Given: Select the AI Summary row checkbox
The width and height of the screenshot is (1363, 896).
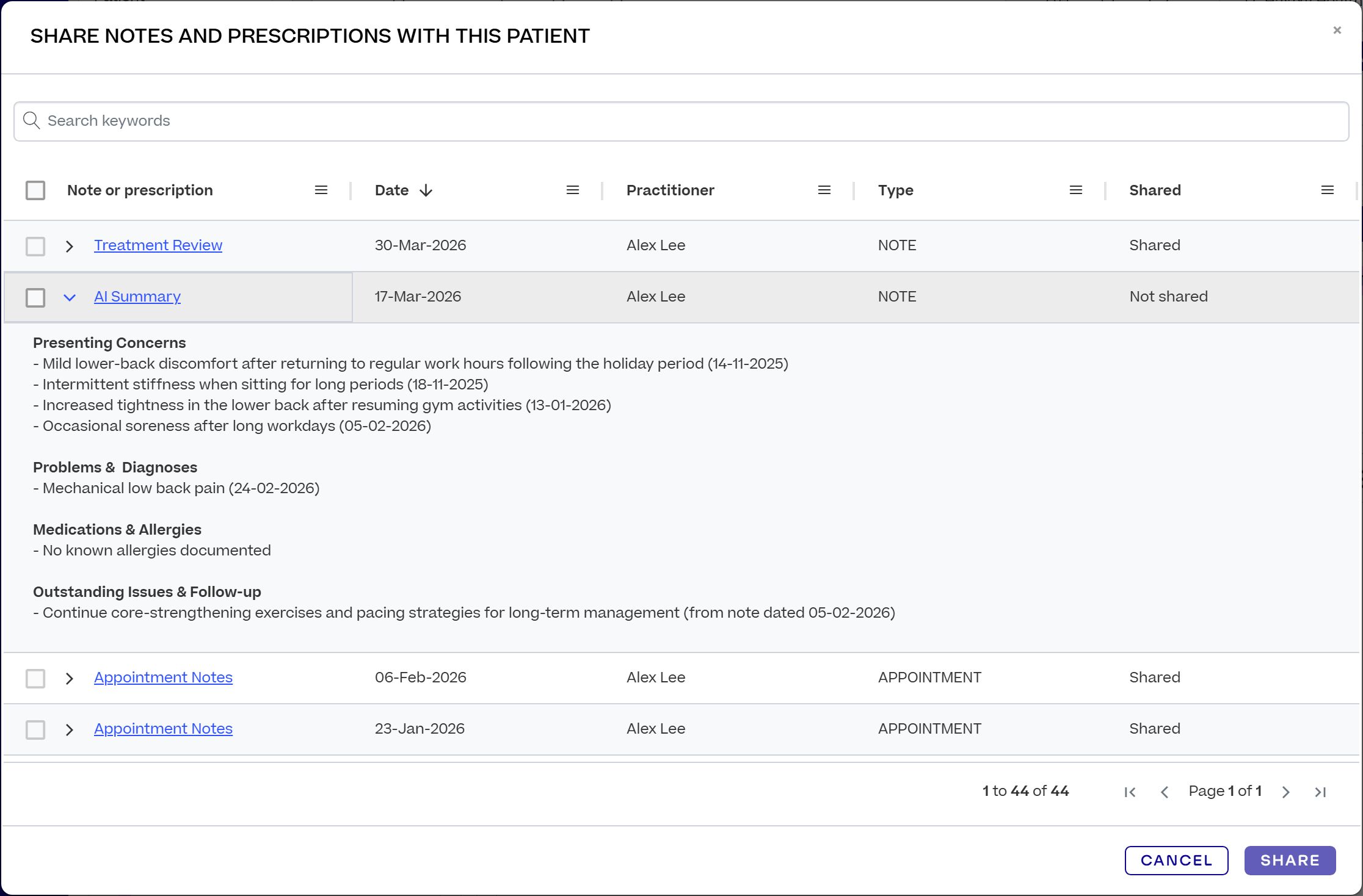Looking at the screenshot, I should click(x=35, y=297).
